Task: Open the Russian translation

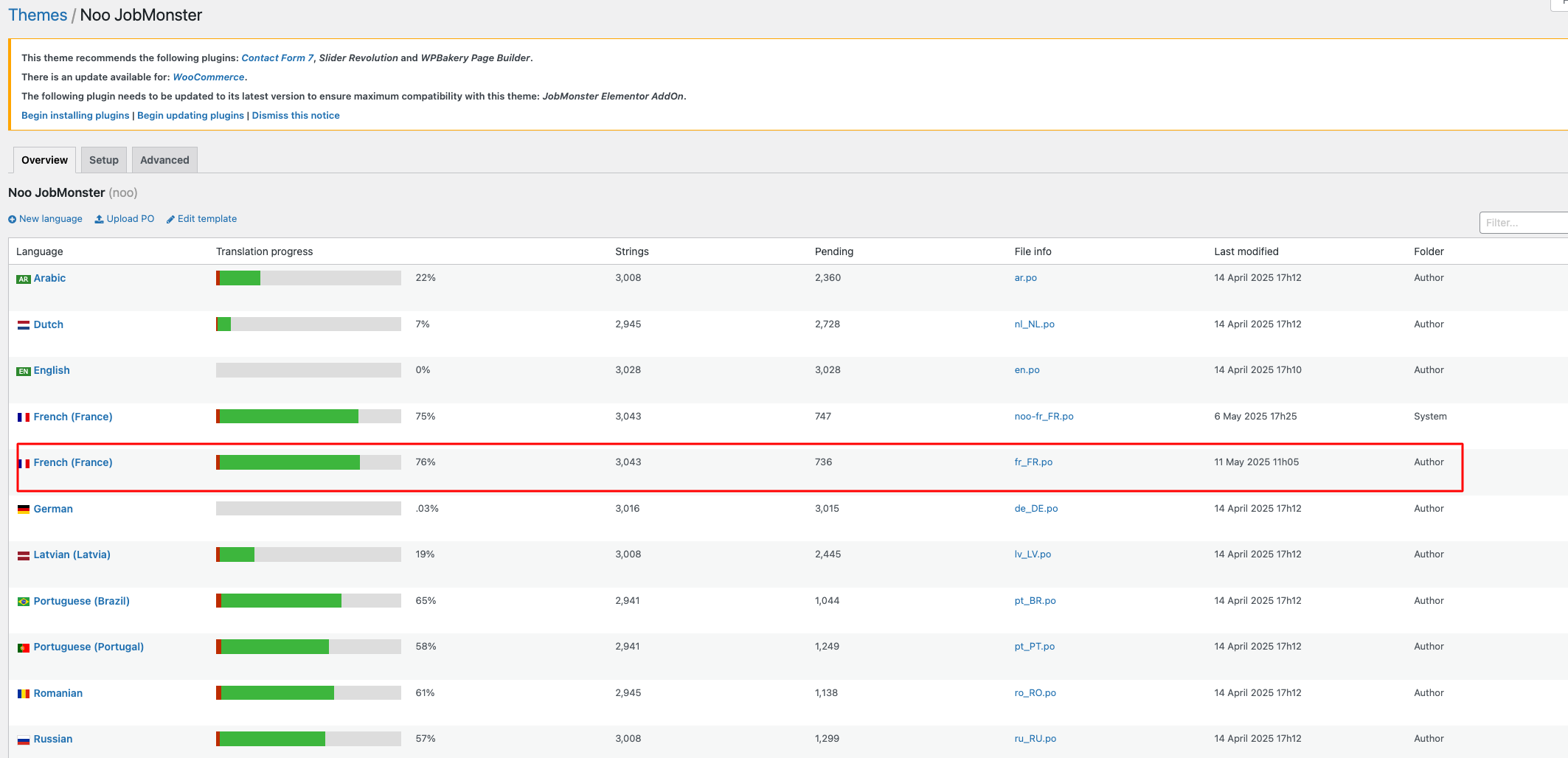Action: point(53,739)
